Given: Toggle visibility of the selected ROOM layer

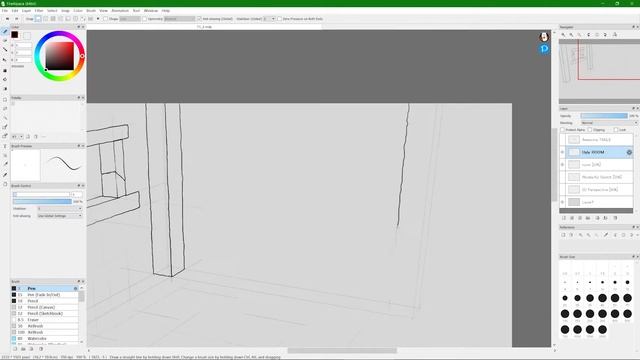Looking at the screenshot, I should [x=562, y=152].
